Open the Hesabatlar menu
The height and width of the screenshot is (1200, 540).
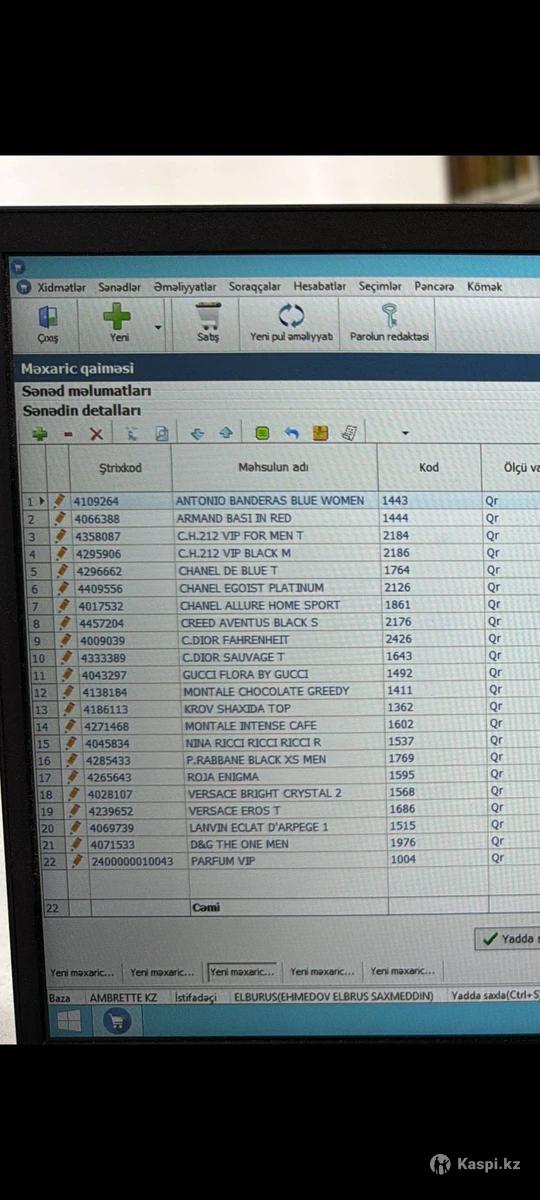pos(320,287)
